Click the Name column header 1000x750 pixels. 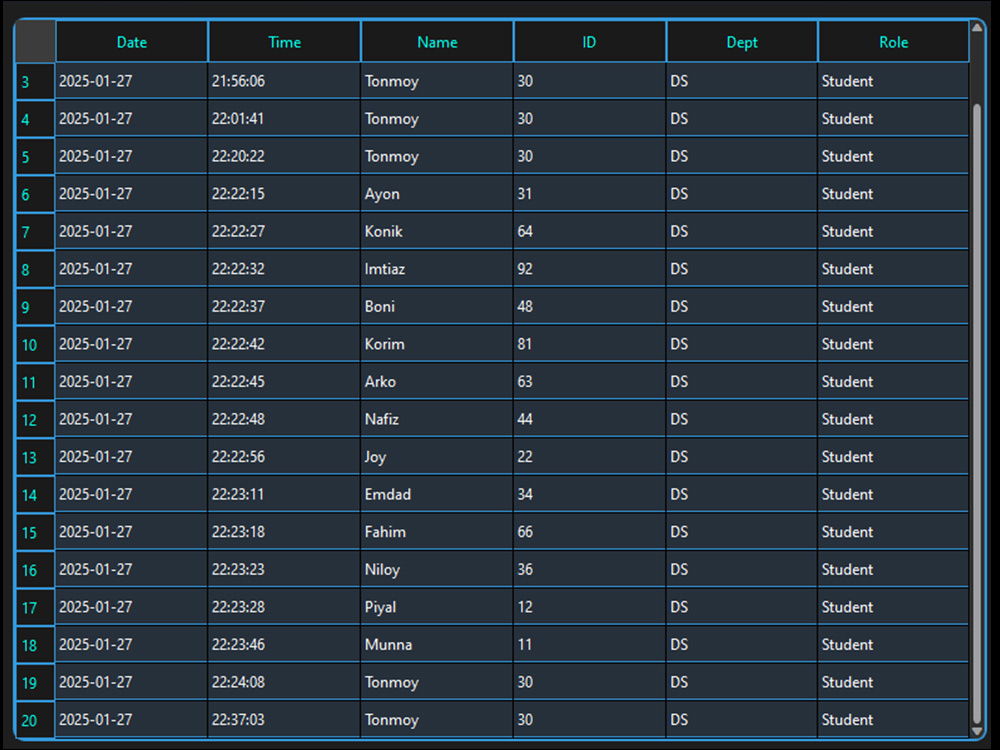[x=437, y=42]
